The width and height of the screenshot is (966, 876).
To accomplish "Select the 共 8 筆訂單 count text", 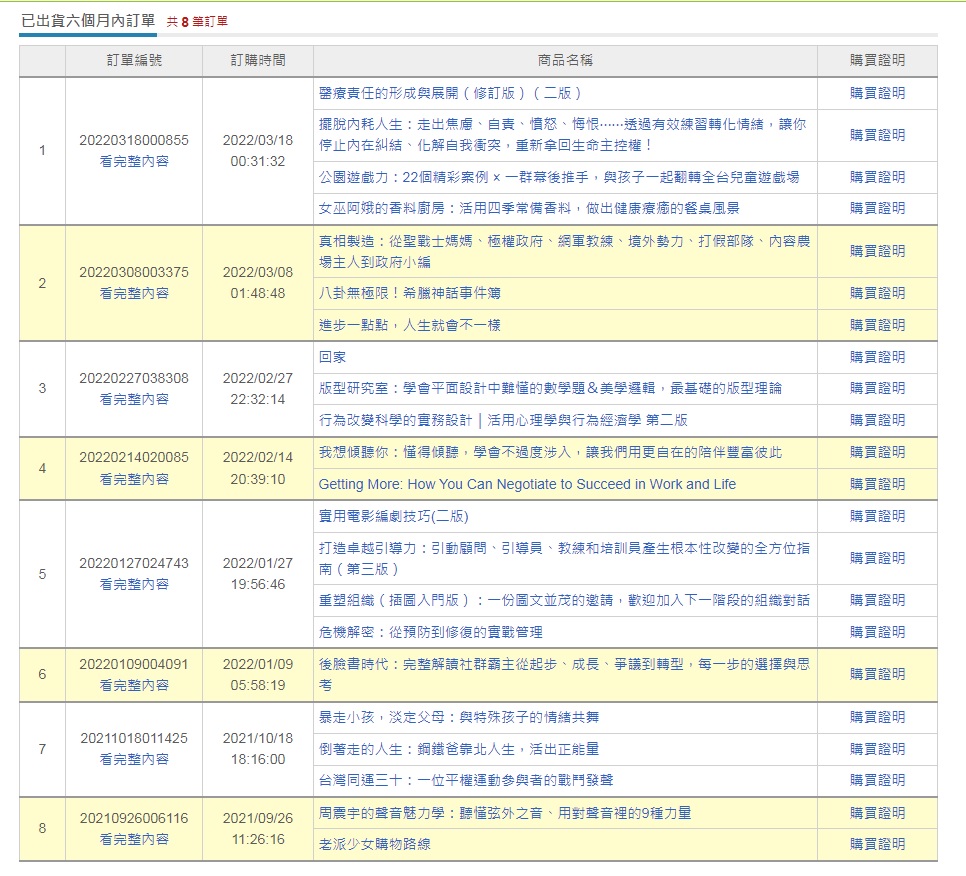I will pos(197,22).
